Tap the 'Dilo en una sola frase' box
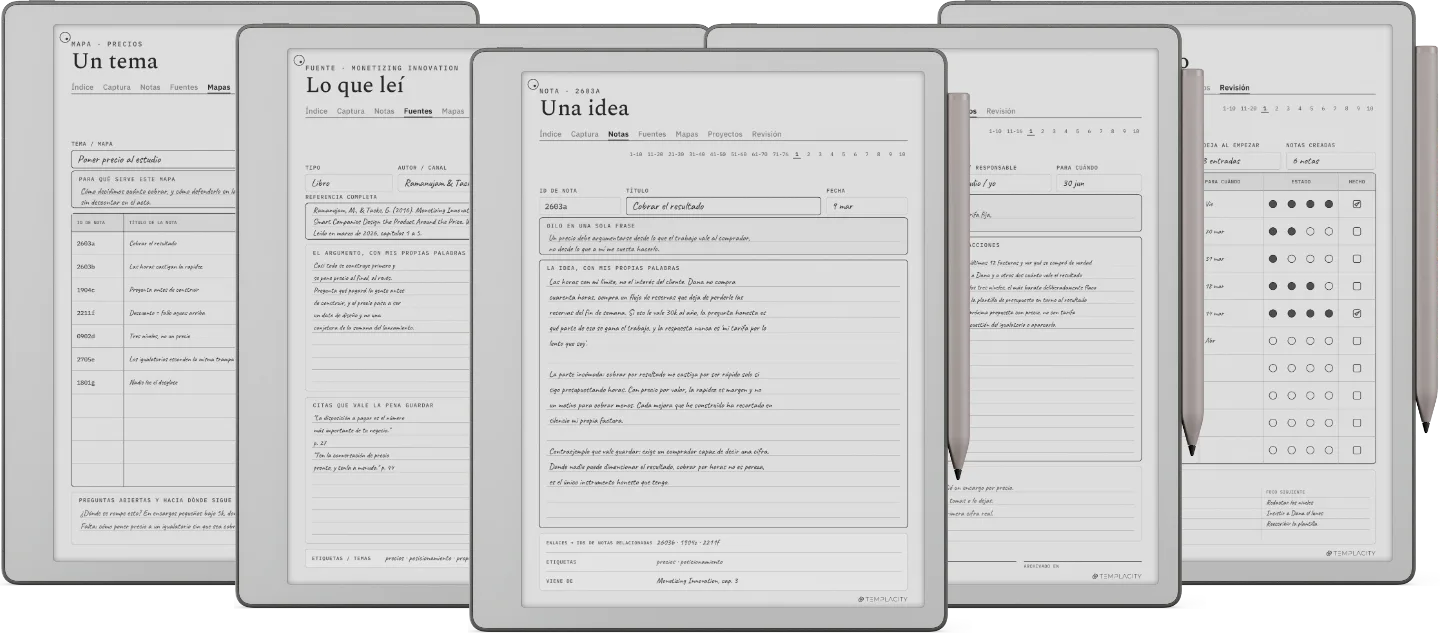1440x633 pixels. [x=723, y=237]
